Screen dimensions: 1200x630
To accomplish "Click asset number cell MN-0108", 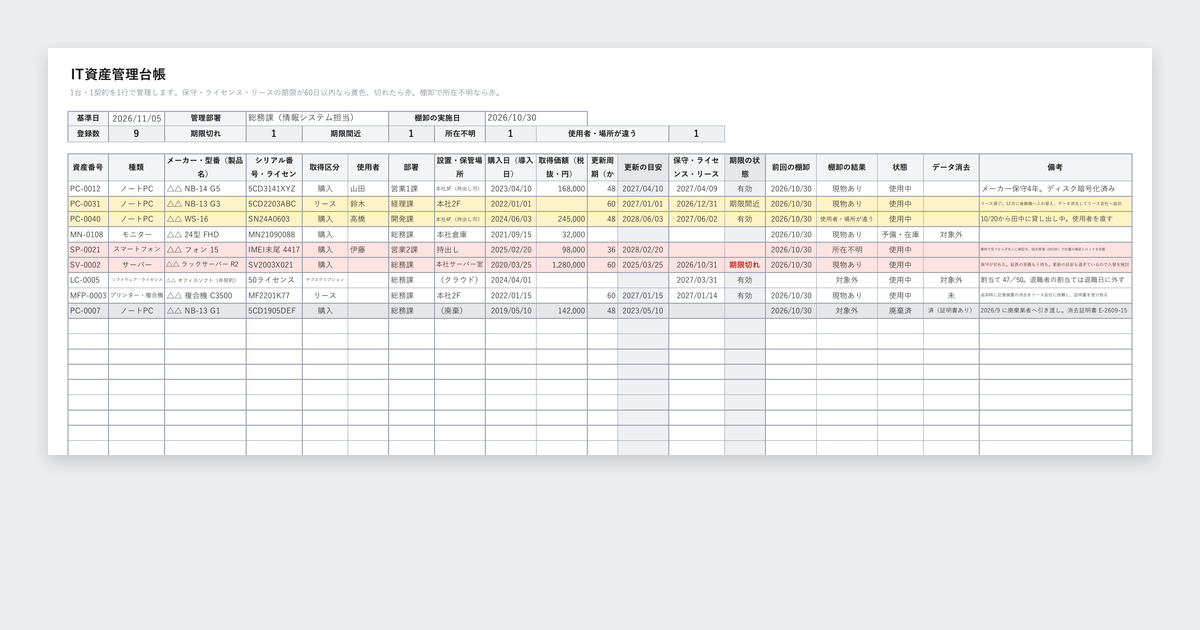I will [88, 234].
